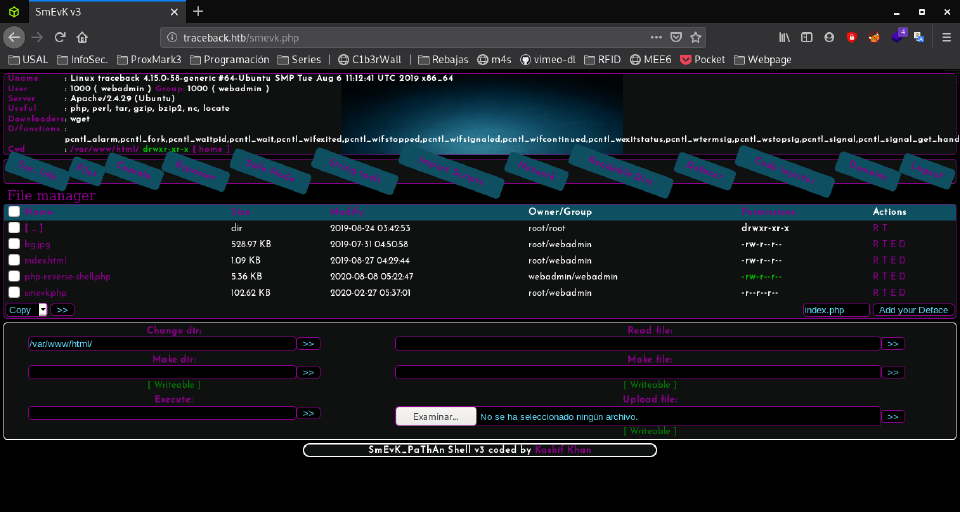Open the index.html file link
This screenshot has height=512, width=960.
45,260
